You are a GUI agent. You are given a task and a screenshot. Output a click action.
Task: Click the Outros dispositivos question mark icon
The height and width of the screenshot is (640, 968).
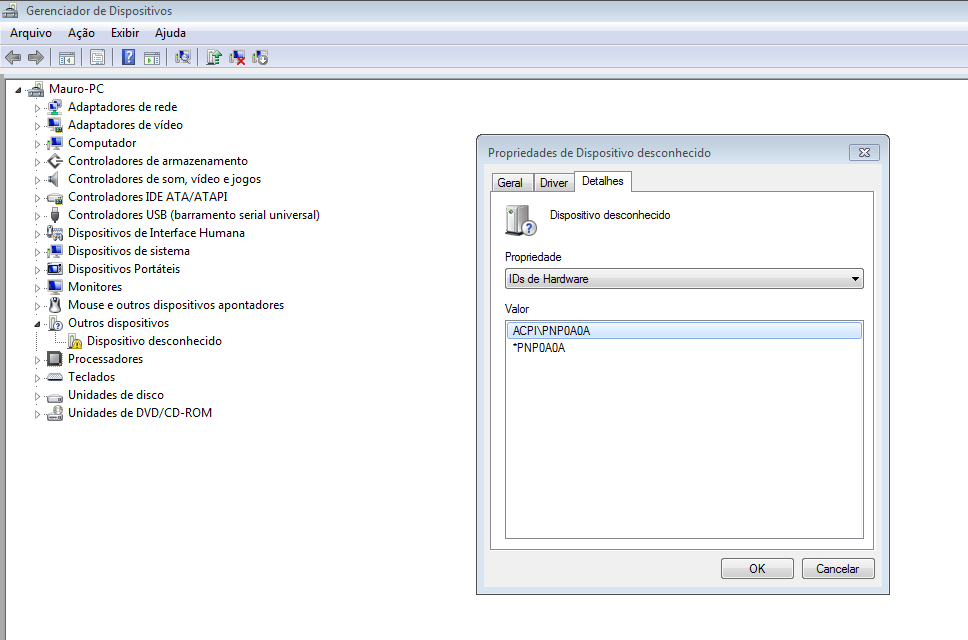(x=55, y=323)
